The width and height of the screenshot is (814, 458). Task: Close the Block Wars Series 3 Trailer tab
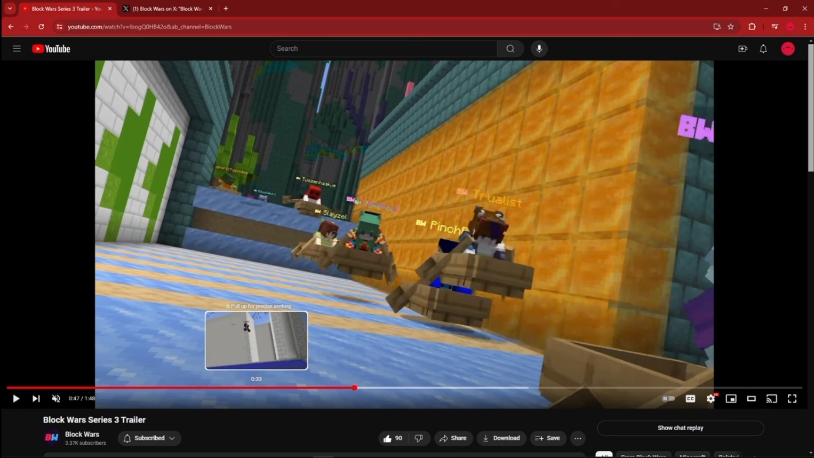pyautogui.click(x=110, y=9)
